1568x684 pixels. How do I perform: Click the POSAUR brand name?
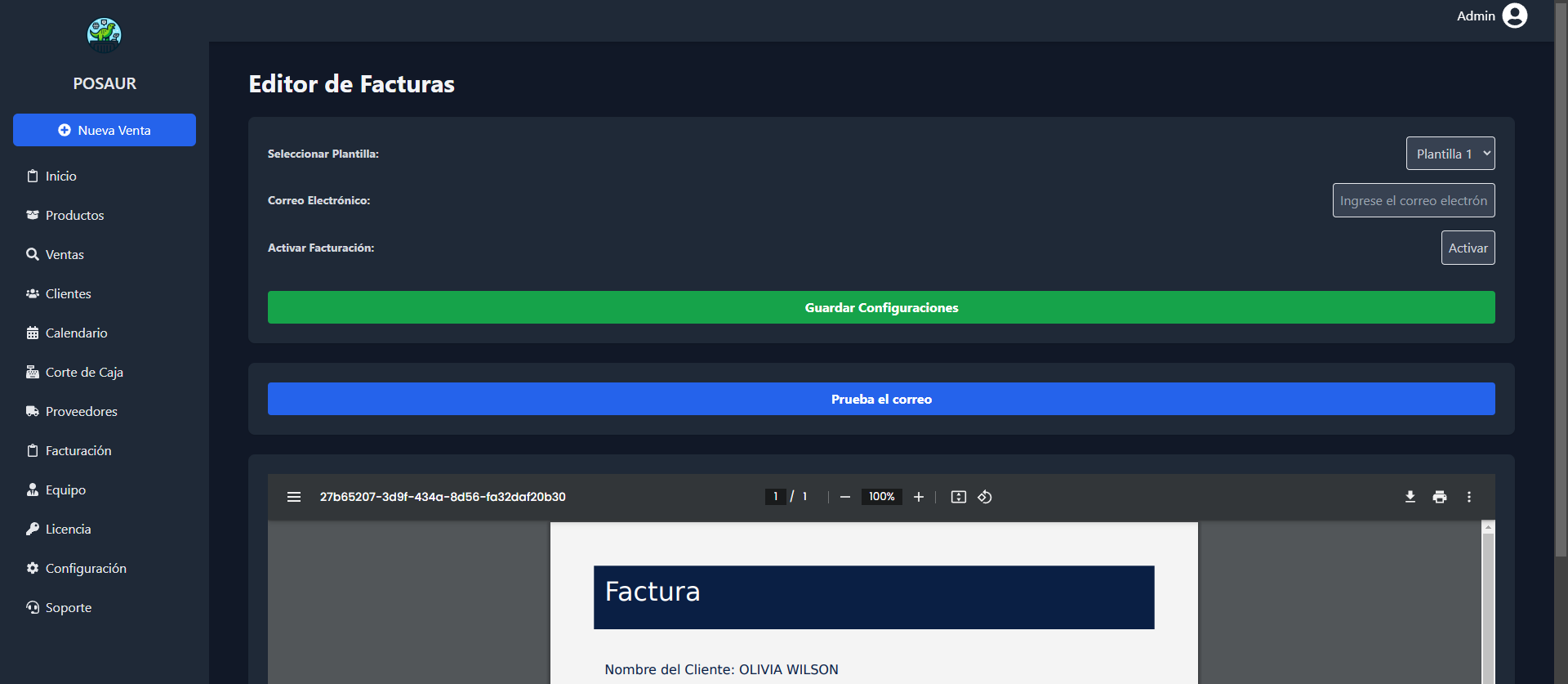[x=105, y=83]
